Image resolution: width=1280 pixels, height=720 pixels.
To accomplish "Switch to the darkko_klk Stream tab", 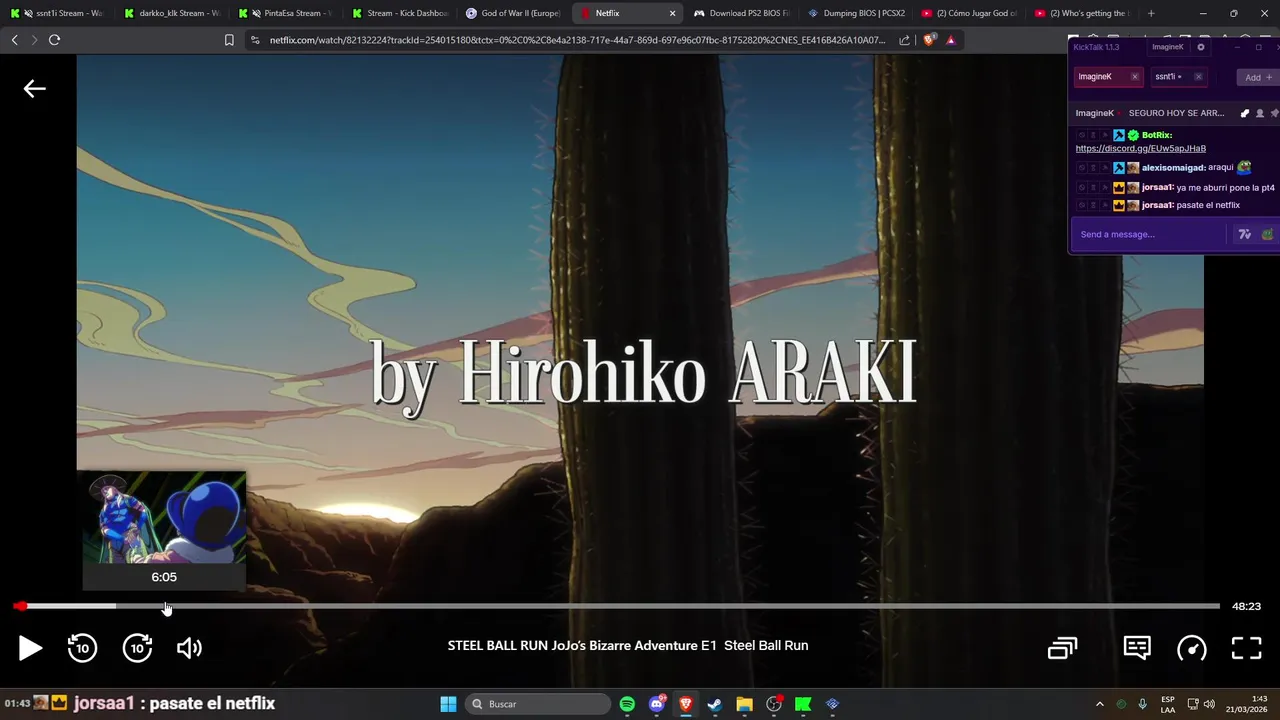I will coord(173,13).
